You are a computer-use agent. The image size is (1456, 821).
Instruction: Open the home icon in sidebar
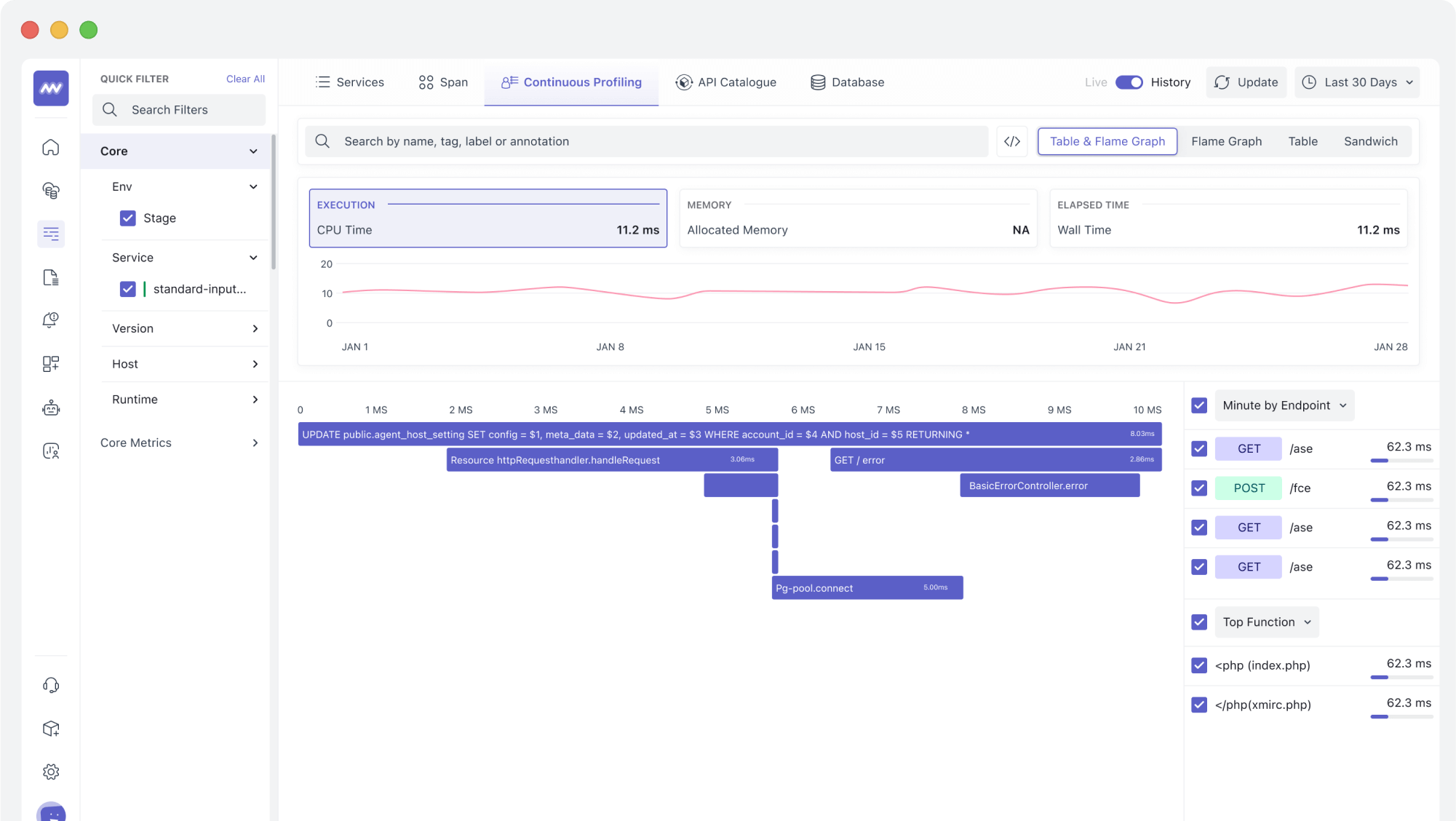coord(51,148)
